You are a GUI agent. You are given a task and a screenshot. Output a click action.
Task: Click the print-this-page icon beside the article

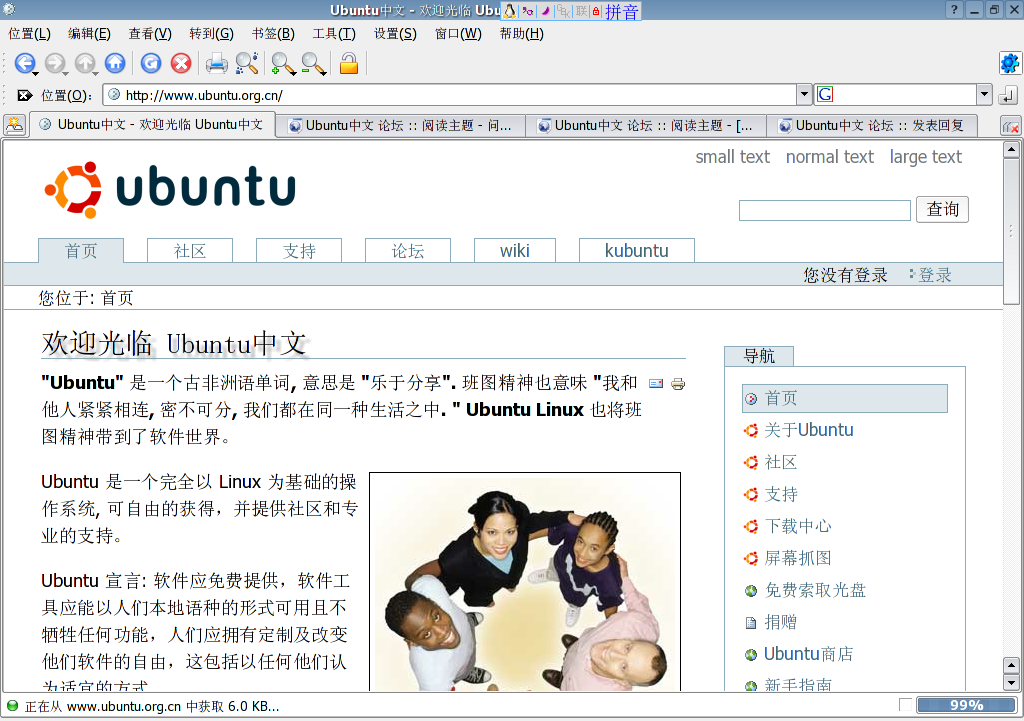(x=678, y=383)
